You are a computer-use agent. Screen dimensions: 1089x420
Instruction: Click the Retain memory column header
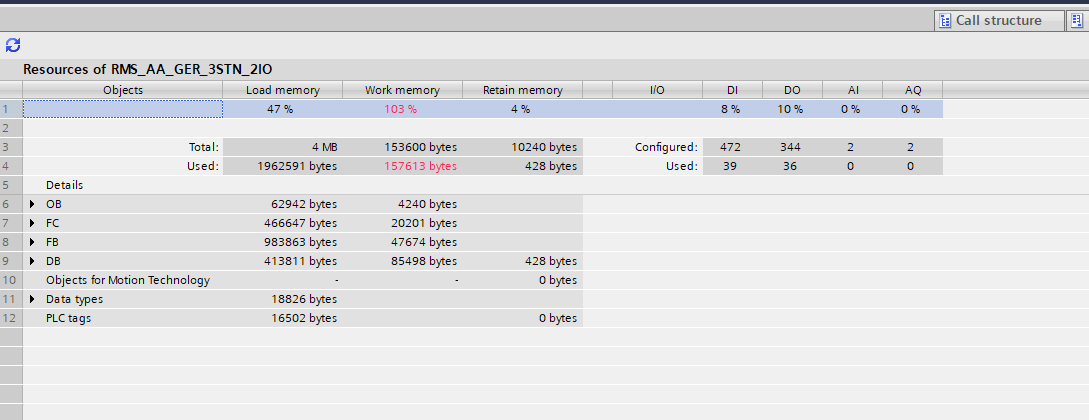(522, 90)
